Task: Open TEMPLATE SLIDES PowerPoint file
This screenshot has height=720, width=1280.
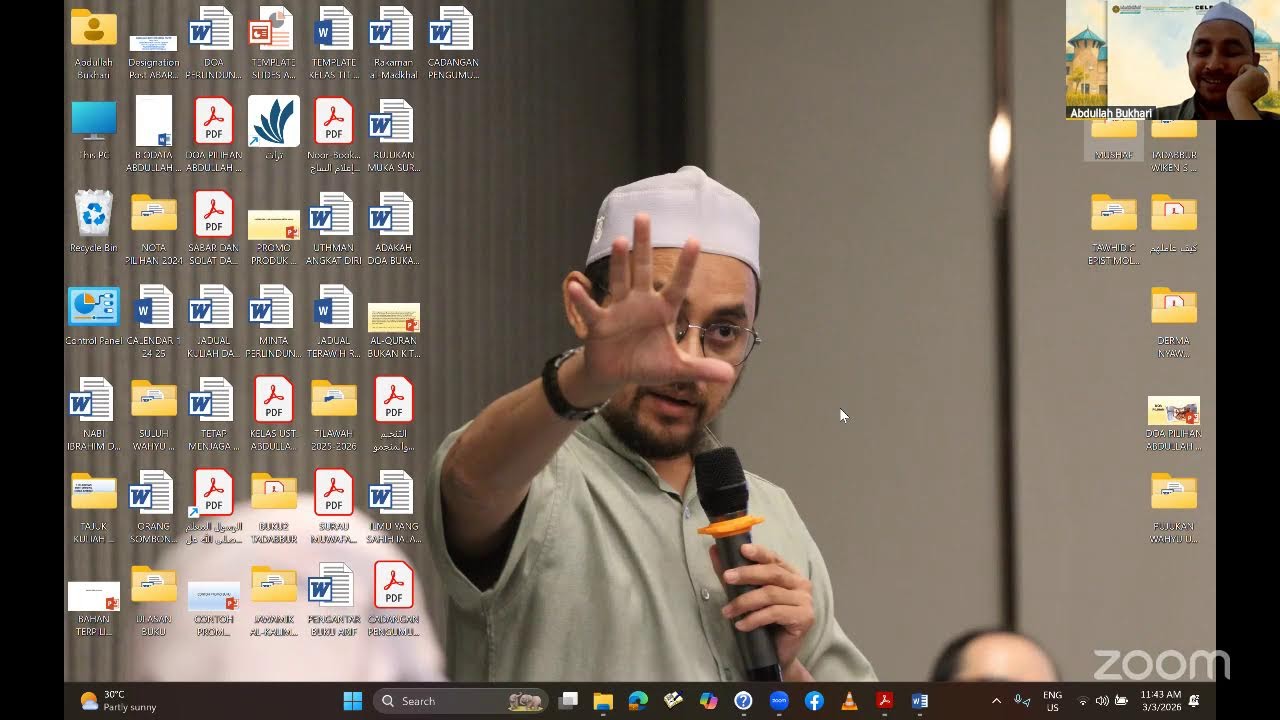Action: pos(273,45)
